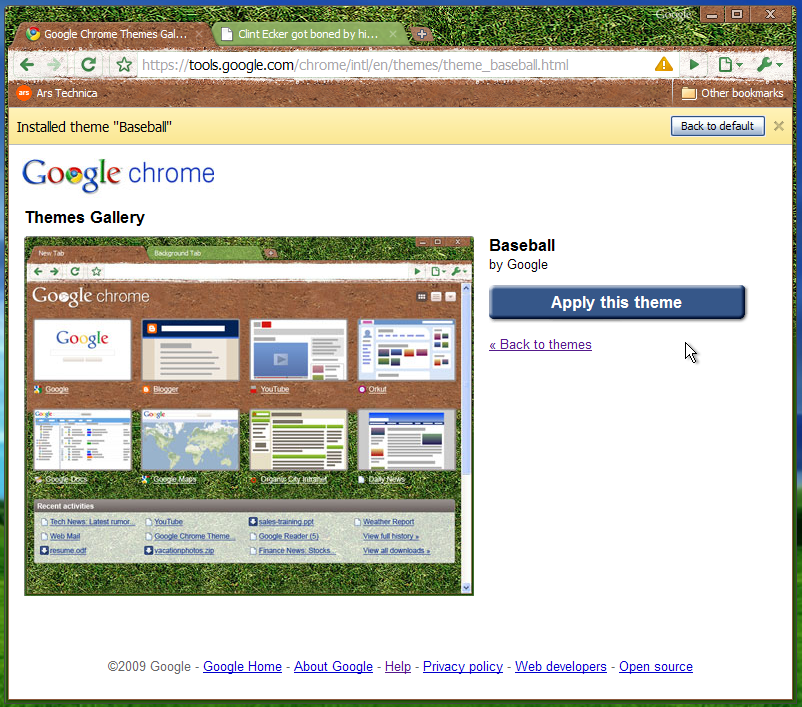Close the Clint Ecker tab

tap(393, 34)
